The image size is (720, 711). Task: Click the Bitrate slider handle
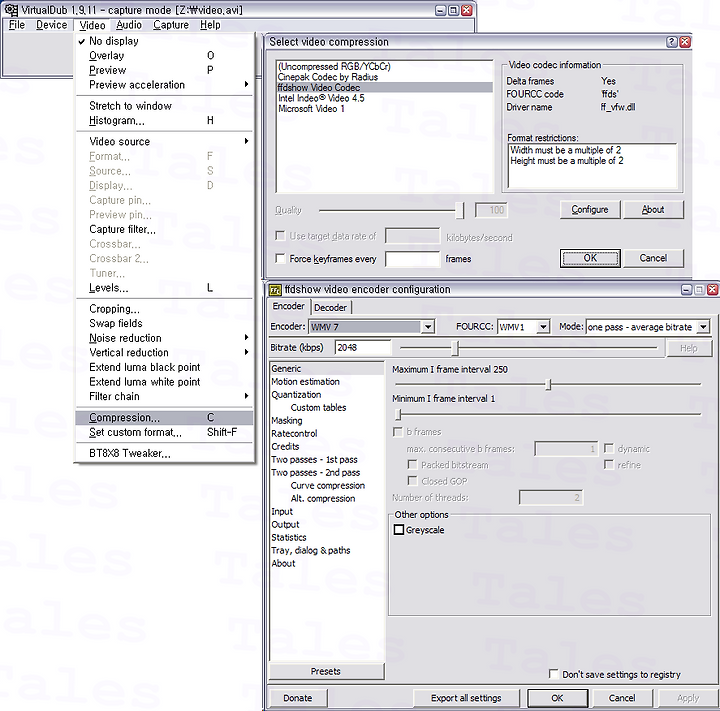pos(455,348)
